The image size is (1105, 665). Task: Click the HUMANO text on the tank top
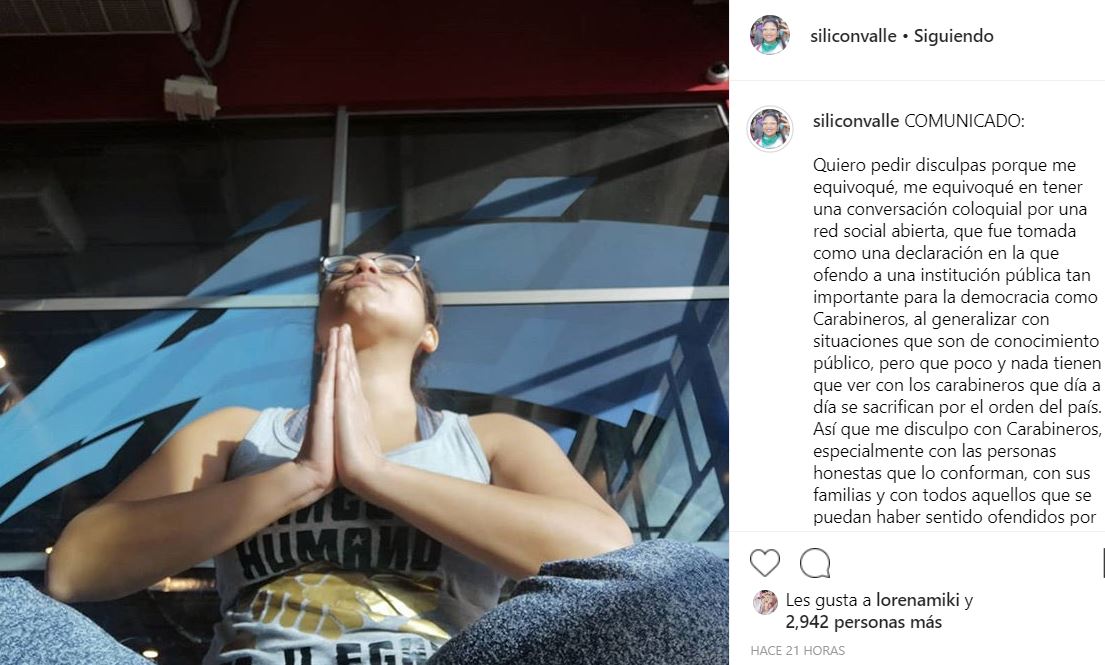338,550
